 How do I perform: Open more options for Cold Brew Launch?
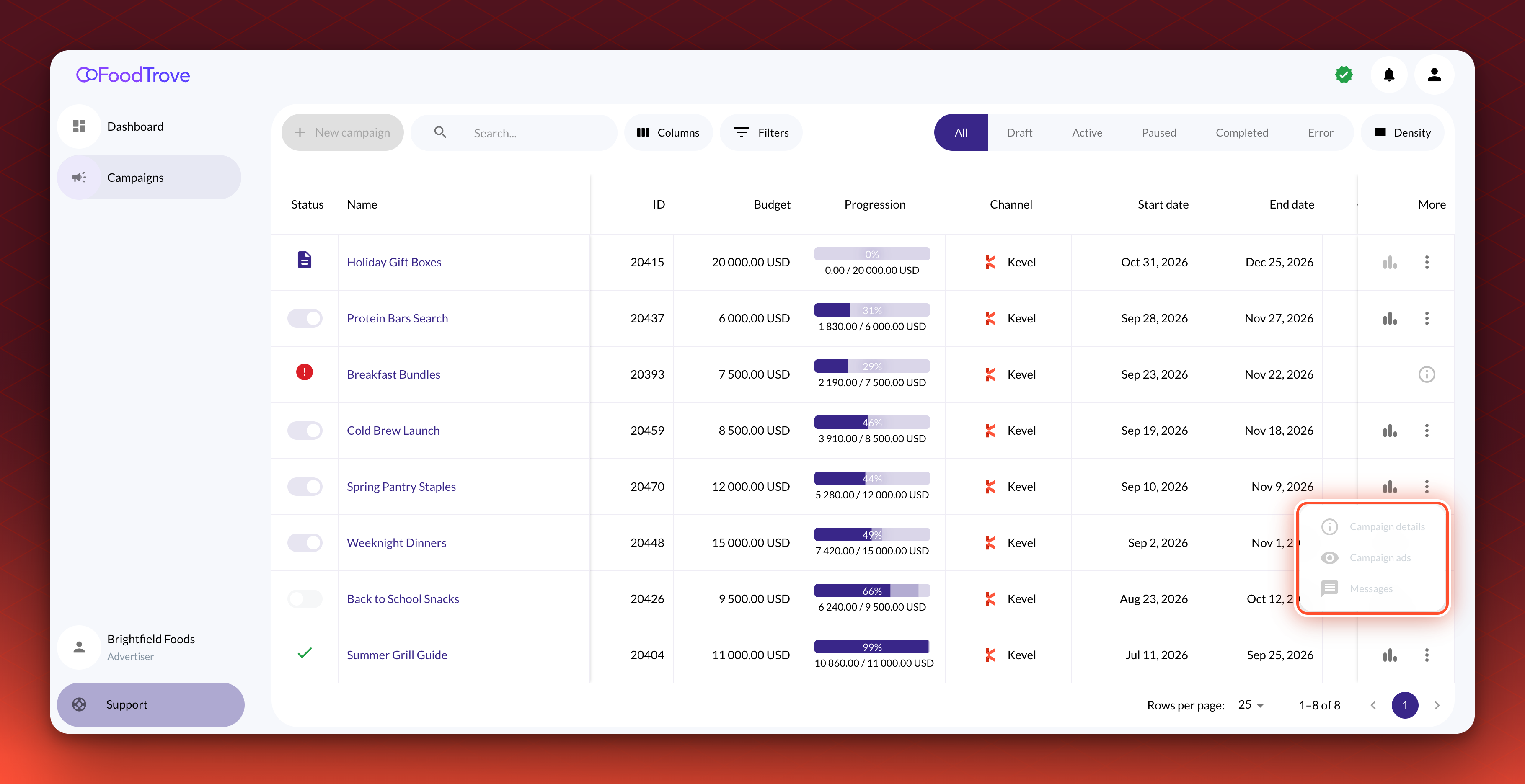[1427, 431]
